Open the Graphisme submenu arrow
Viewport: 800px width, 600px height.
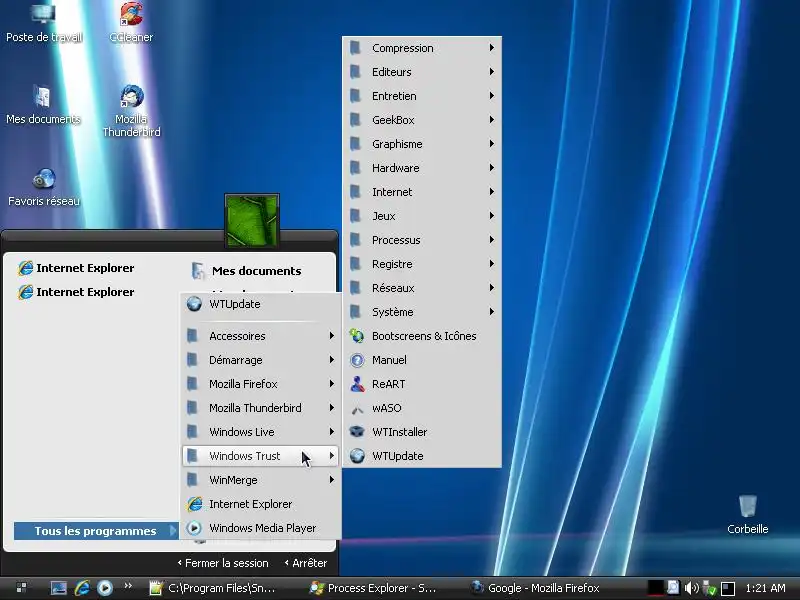click(x=491, y=144)
